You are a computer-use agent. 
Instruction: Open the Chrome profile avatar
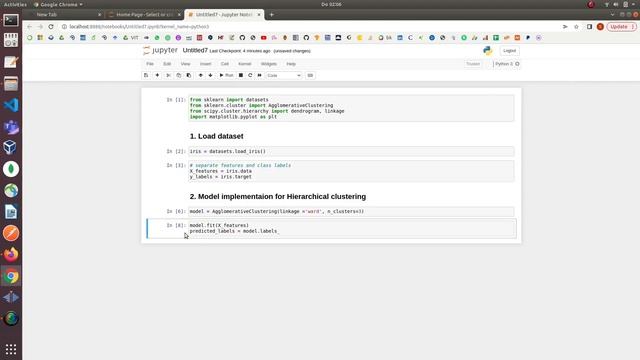point(600,27)
